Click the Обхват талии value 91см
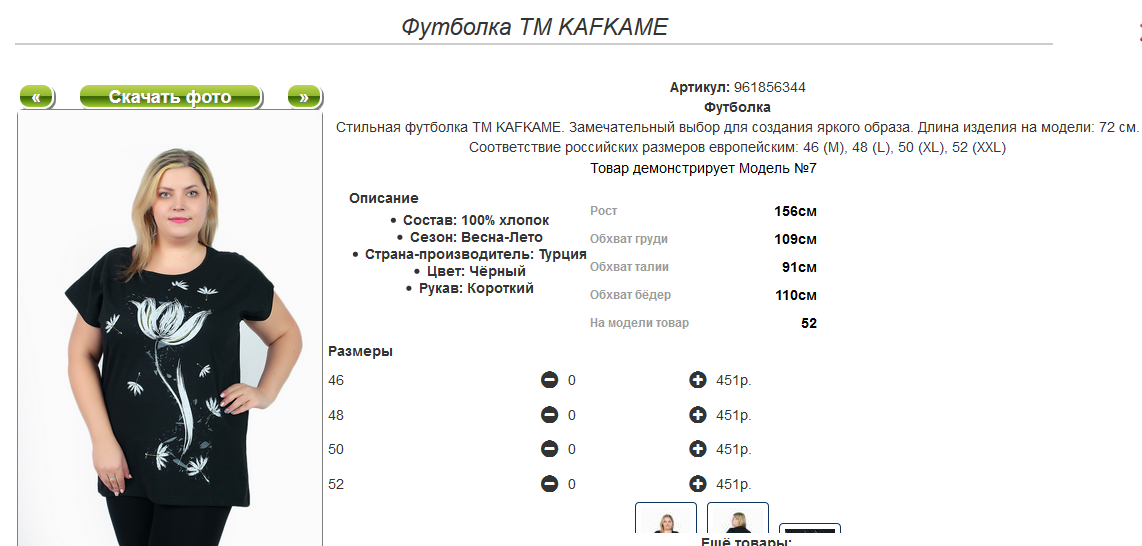 800,268
